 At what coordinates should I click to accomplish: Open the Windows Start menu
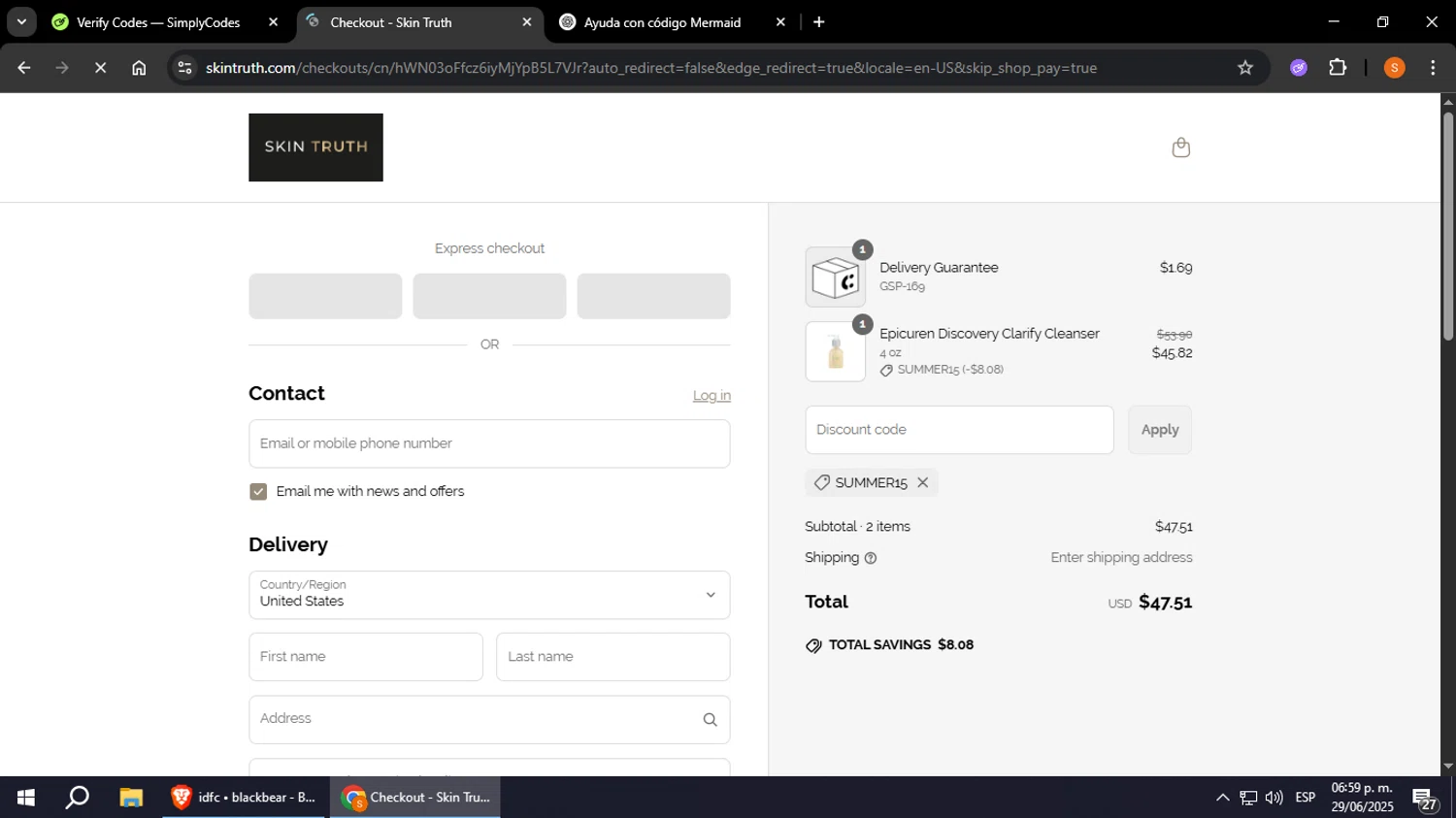(26, 798)
